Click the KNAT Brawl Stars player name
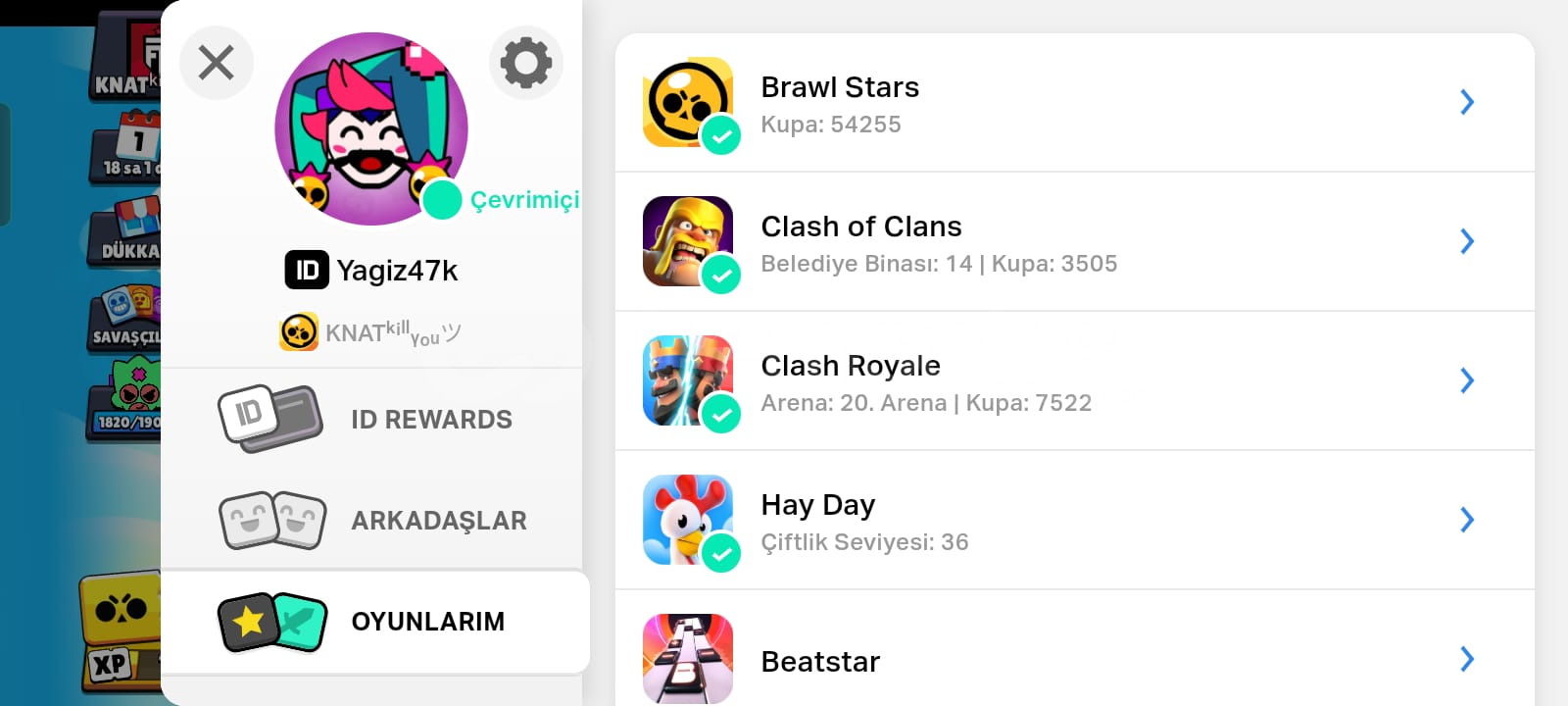This screenshot has height=706, width=1568. click(x=392, y=332)
